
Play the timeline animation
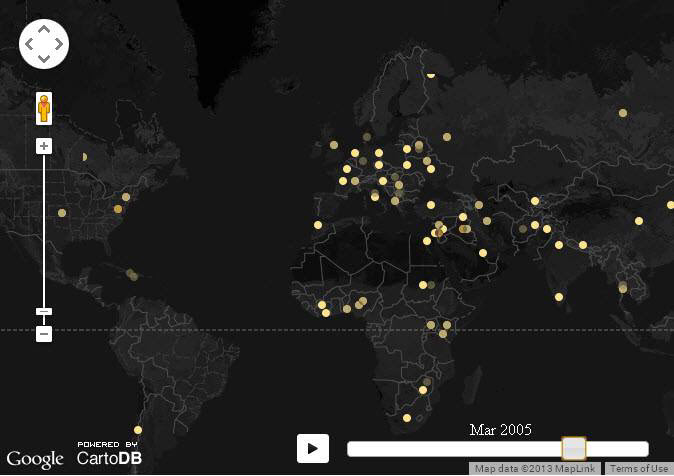[313, 448]
